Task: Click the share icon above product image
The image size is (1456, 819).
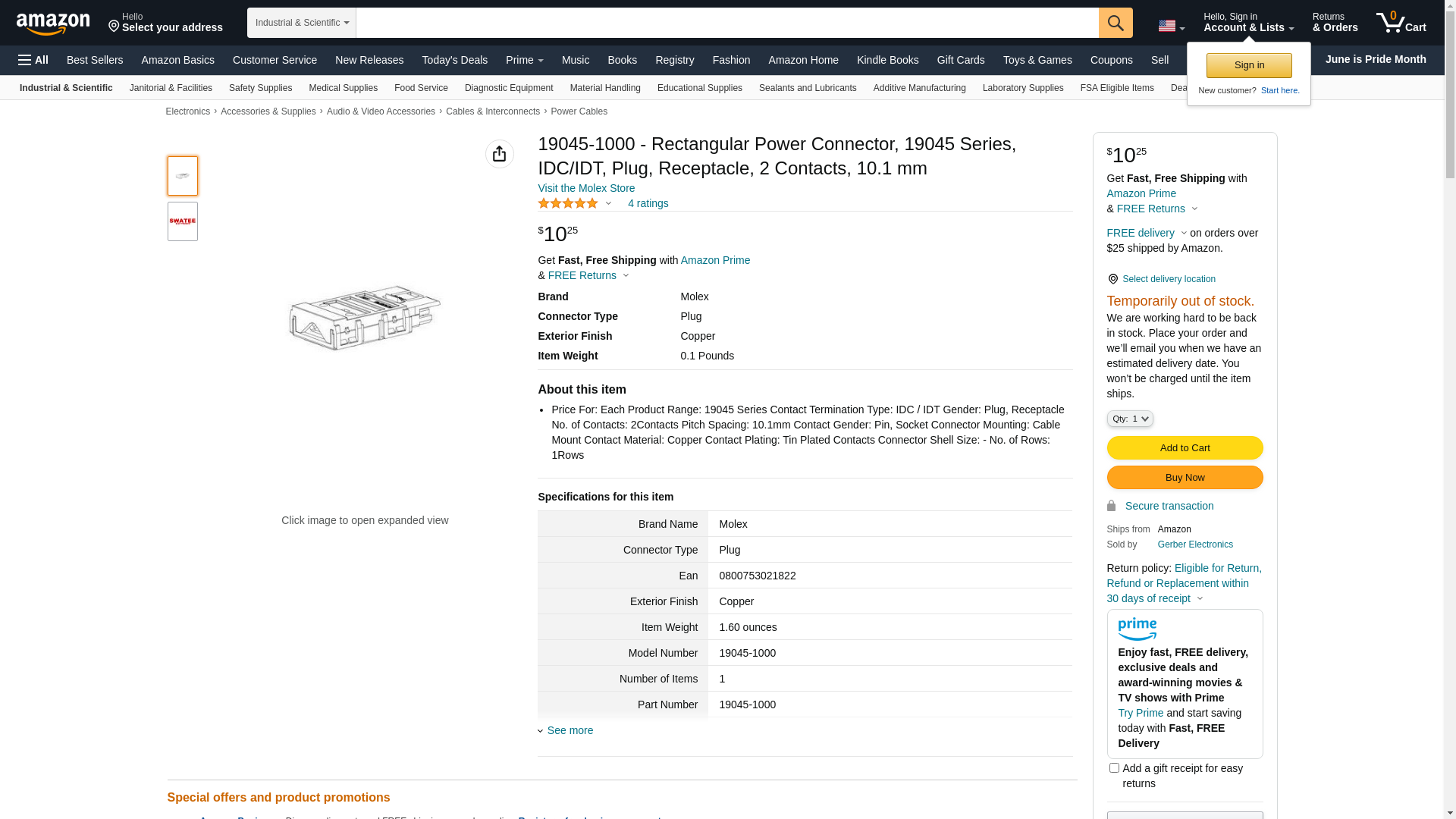Action: 499,154
